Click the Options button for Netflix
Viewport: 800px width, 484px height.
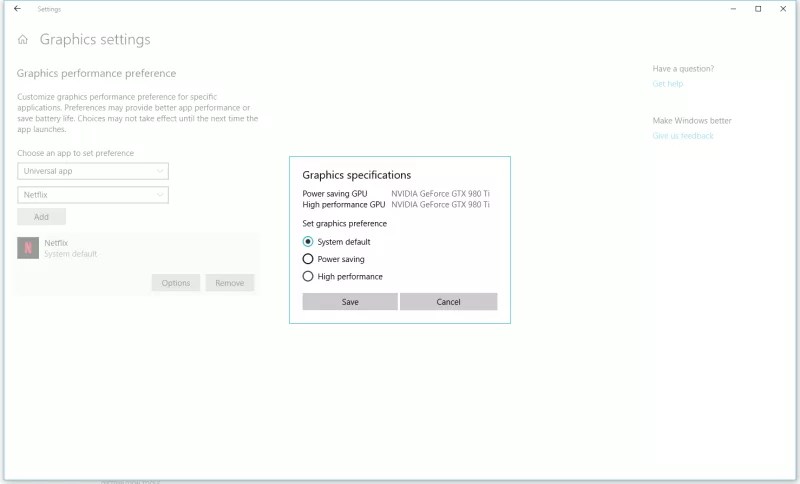pyautogui.click(x=176, y=283)
